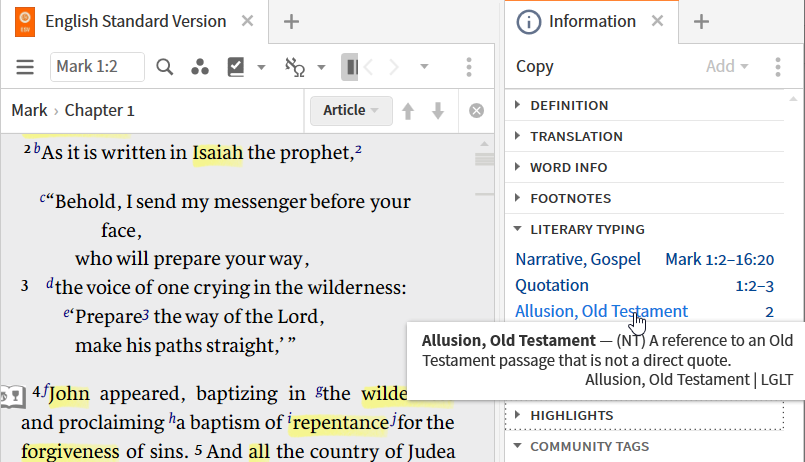Click the ESV resource icon in tab
Viewport: 805px width, 462px height.
(x=25, y=22)
